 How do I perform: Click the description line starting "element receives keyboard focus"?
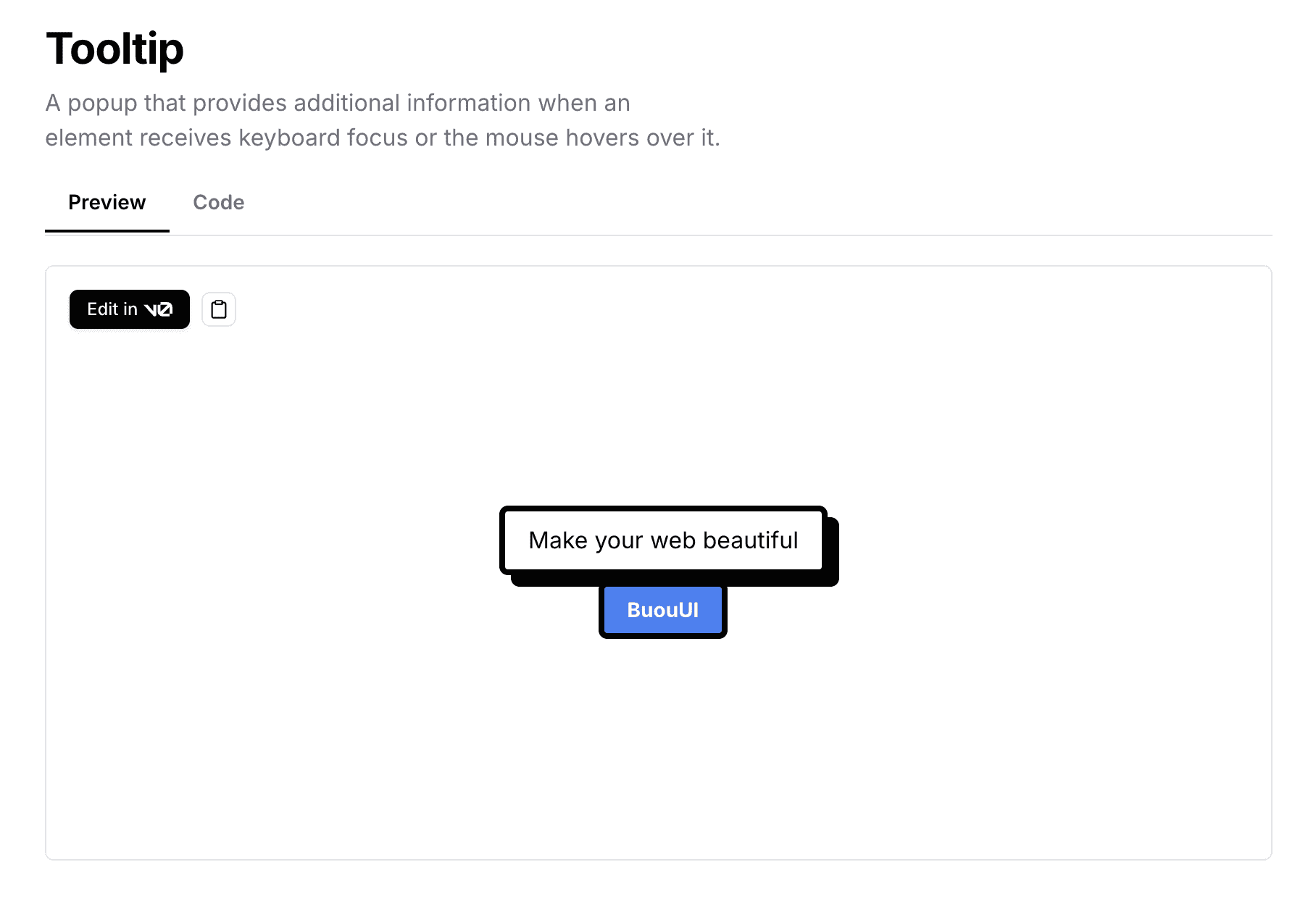pos(383,138)
